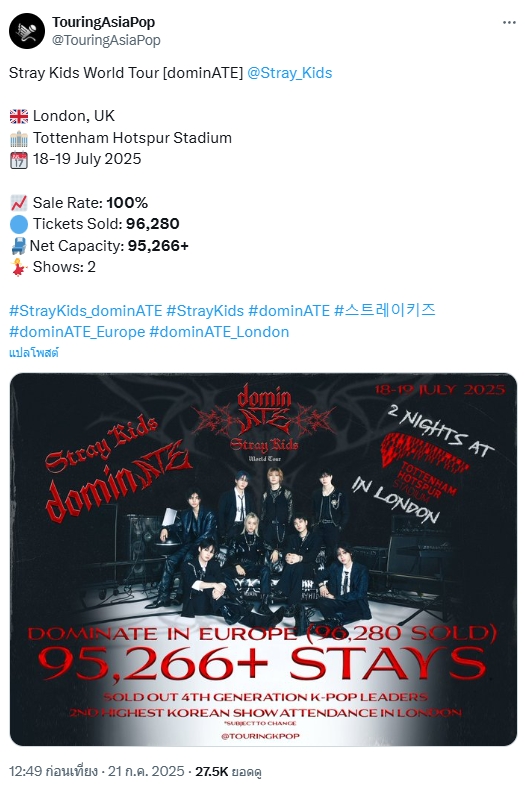Screen dimensions: 525x786
Task: Open the @Stray_Kids mention link
Action: click(290, 73)
